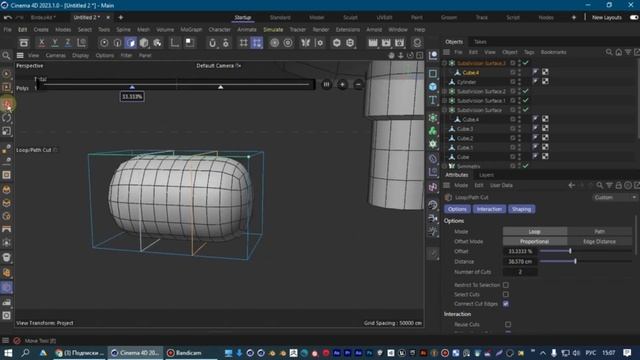The width and height of the screenshot is (640, 360).
Task: Click the viewport hamburger menu icon
Action: 20,56
